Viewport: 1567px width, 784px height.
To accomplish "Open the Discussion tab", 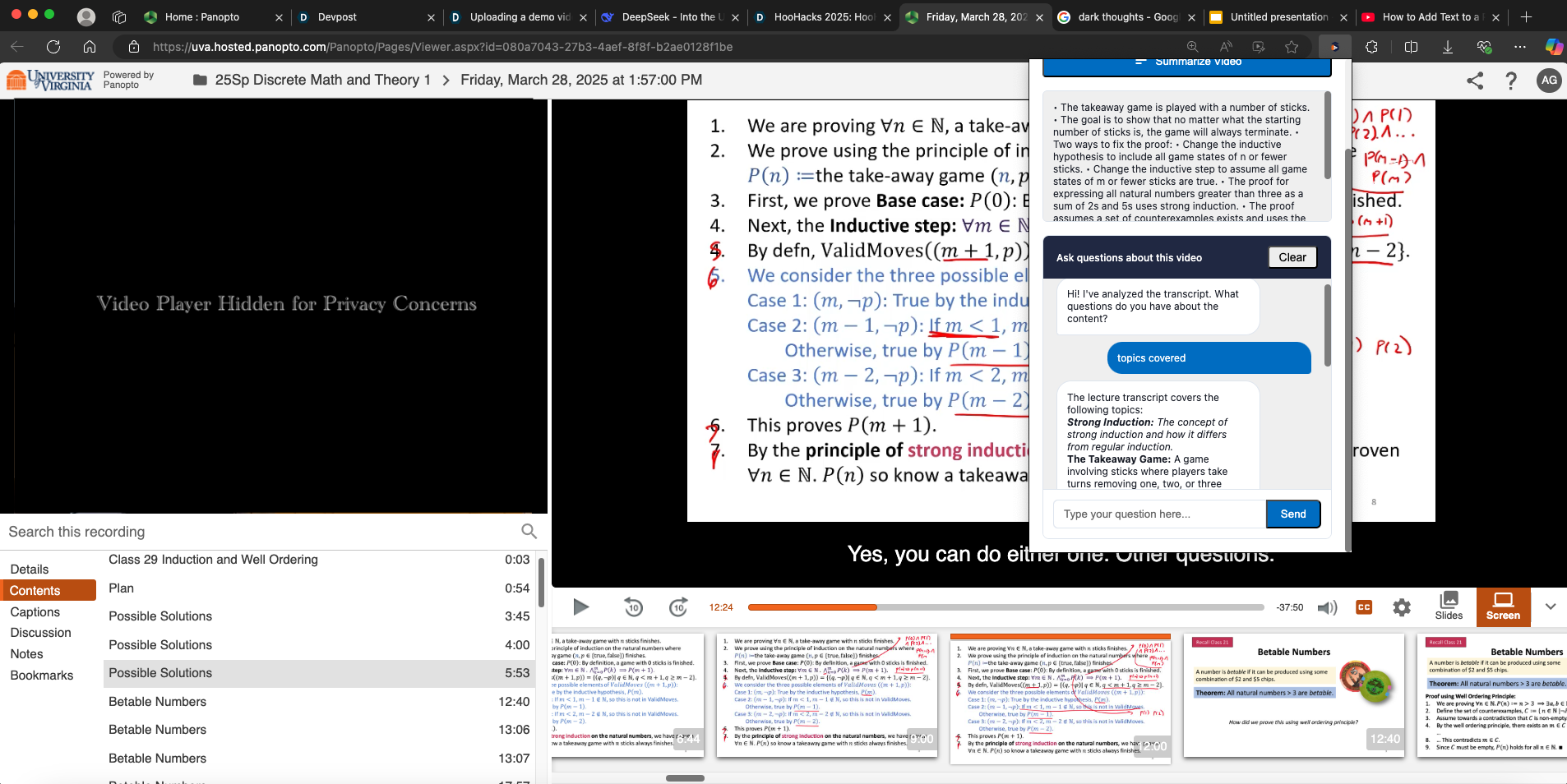I will point(41,633).
